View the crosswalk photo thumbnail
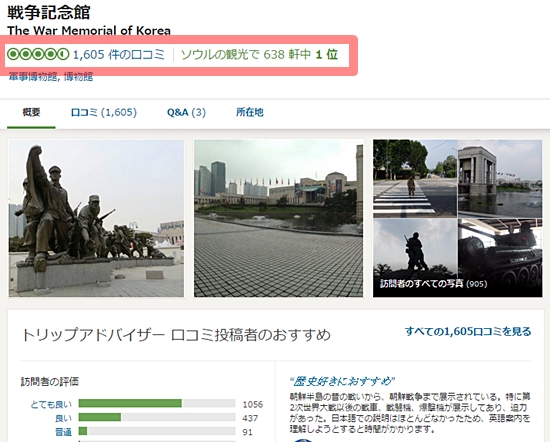The height and width of the screenshot is (442, 550). [x=415, y=179]
